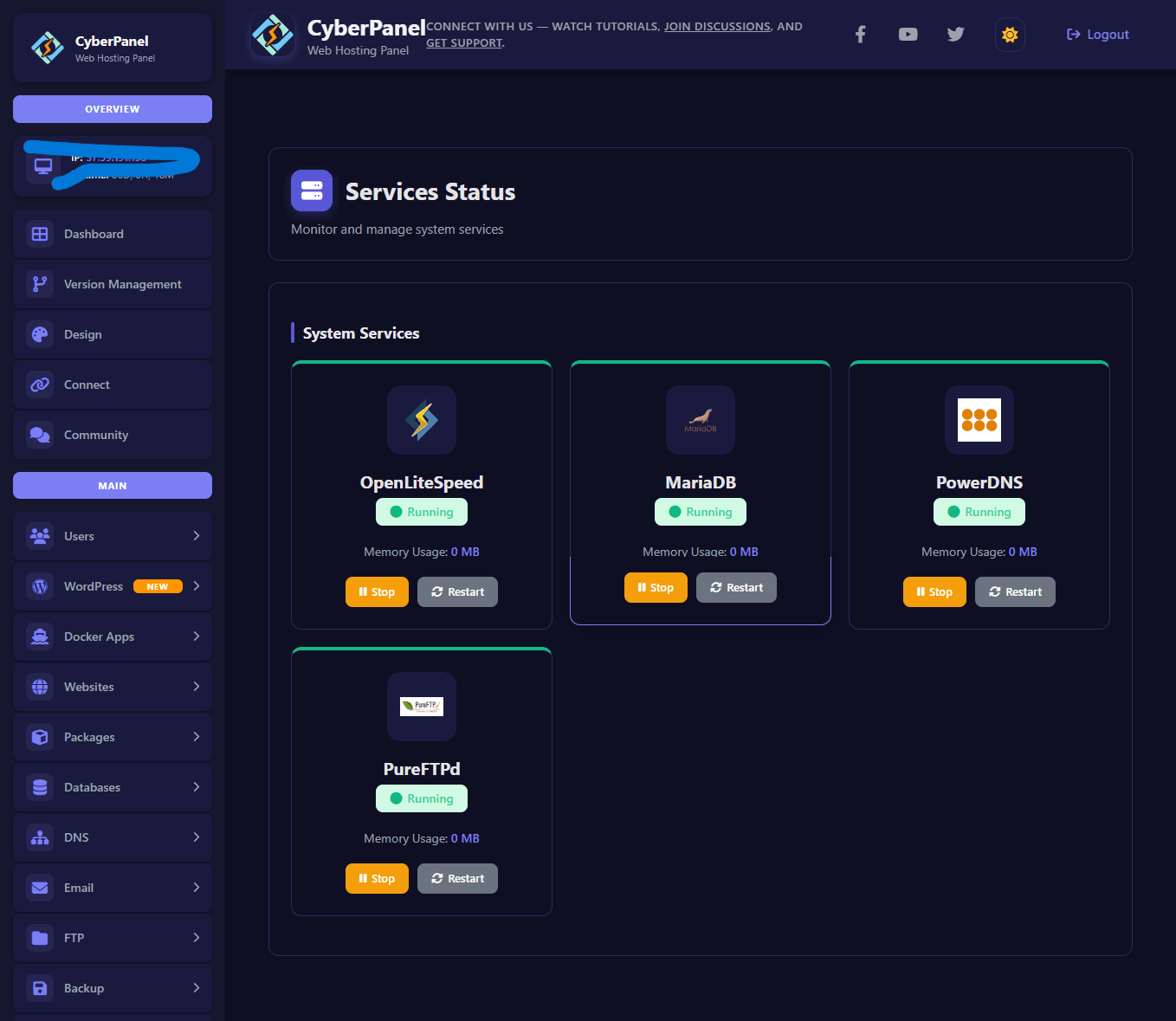The height and width of the screenshot is (1021, 1176).
Task: Click the Services Status server icon
Action: 312,191
